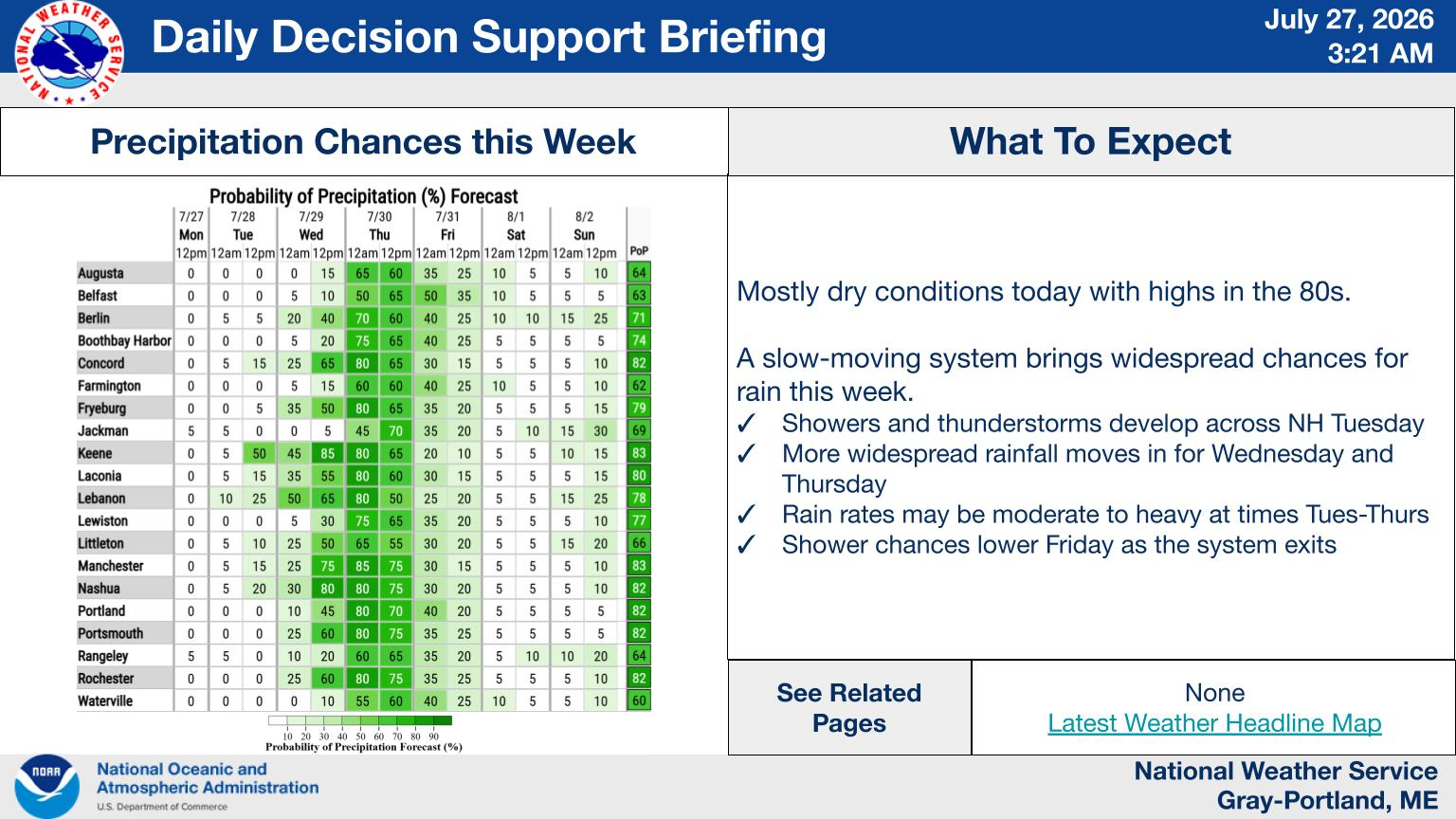The width and height of the screenshot is (1456, 819).
Task: Click the Portland row label
Action: coord(101,610)
